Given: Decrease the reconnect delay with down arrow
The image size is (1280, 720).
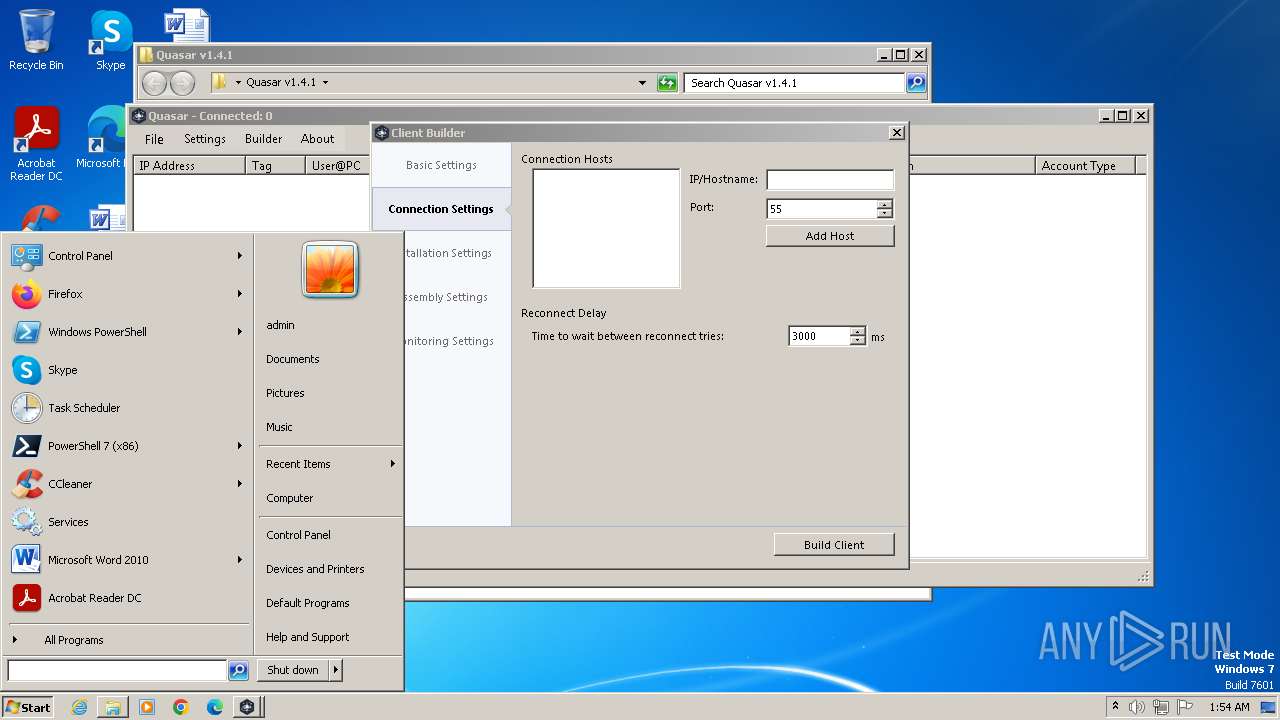Looking at the screenshot, I should coord(857,341).
